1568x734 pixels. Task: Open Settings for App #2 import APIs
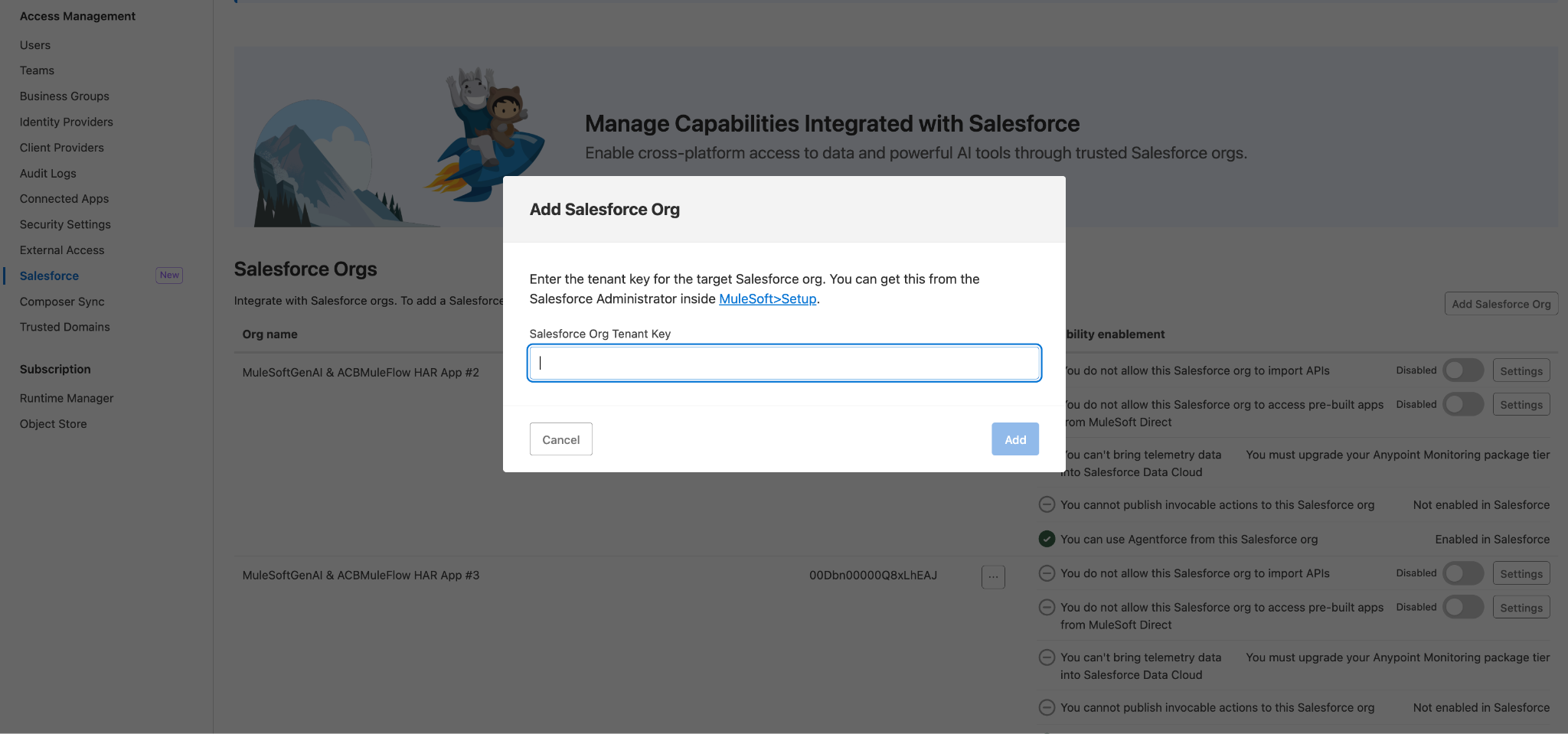click(1521, 370)
